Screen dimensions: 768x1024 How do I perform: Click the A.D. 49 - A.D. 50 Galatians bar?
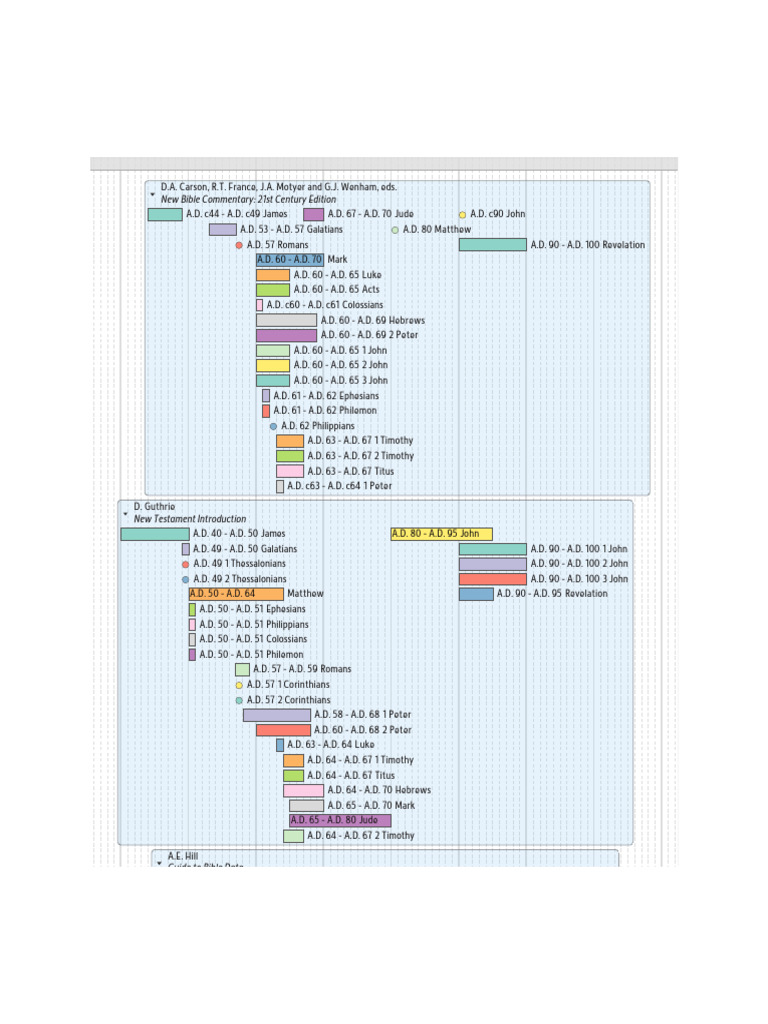(x=185, y=549)
